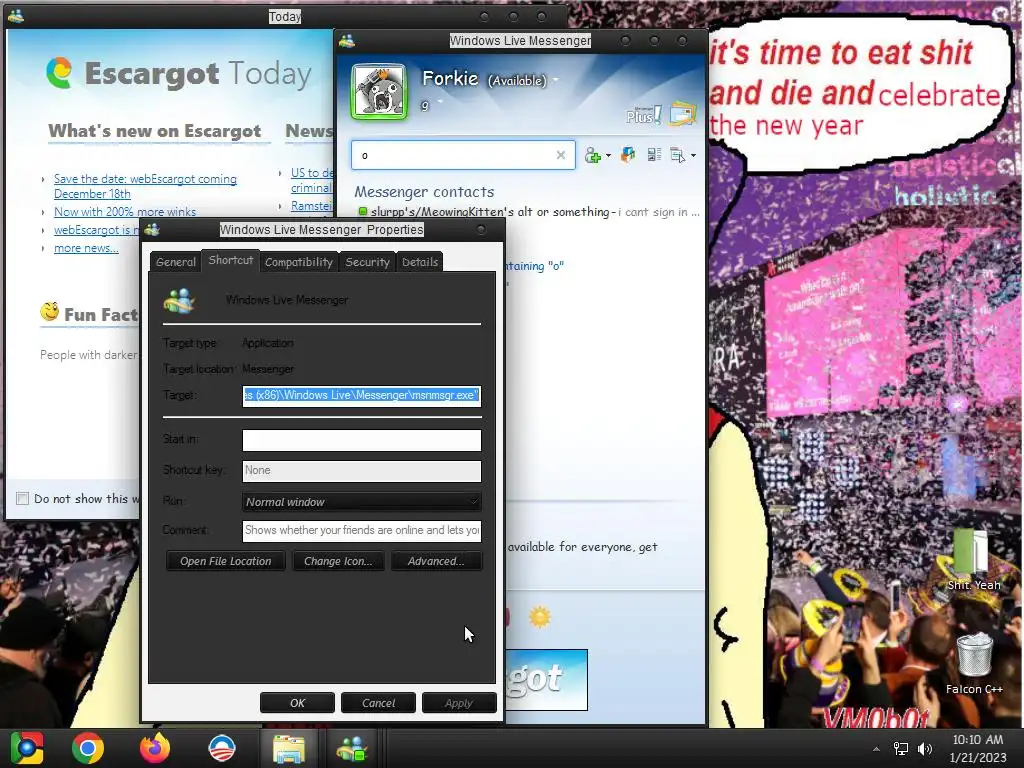
Task: Launch Firefox from the taskbar
Action: pyautogui.click(x=155, y=748)
